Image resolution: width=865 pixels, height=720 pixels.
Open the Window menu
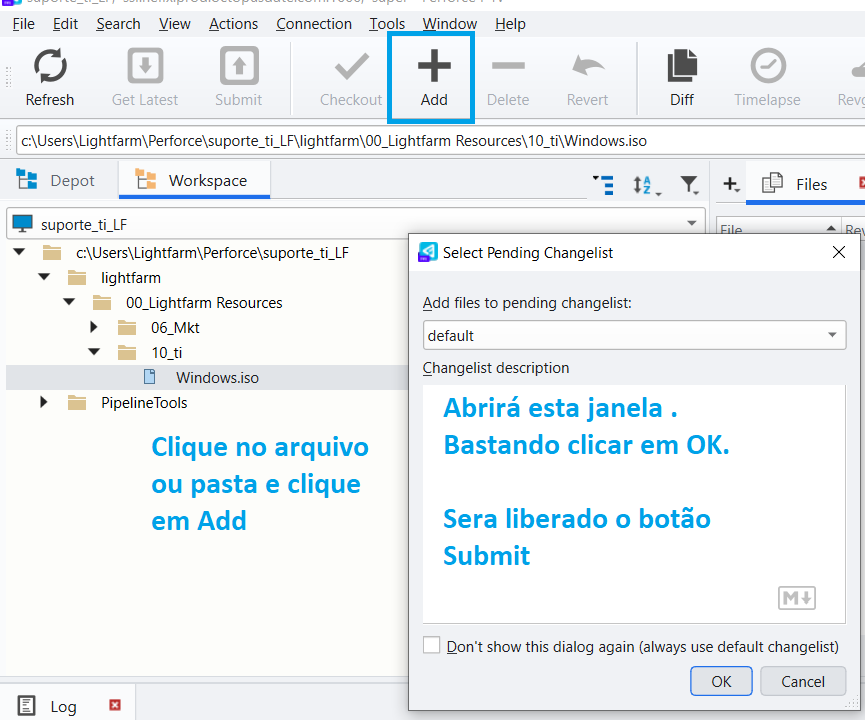[x=450, y=24]
